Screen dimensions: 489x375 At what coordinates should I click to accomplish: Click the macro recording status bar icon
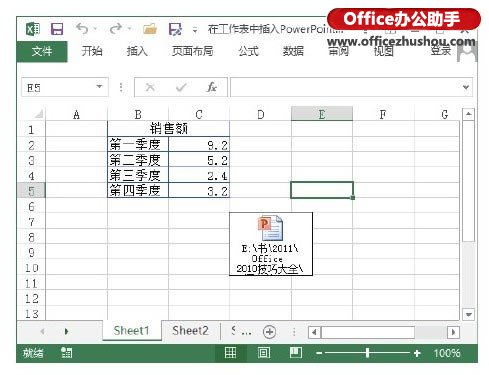pos(66,353)
